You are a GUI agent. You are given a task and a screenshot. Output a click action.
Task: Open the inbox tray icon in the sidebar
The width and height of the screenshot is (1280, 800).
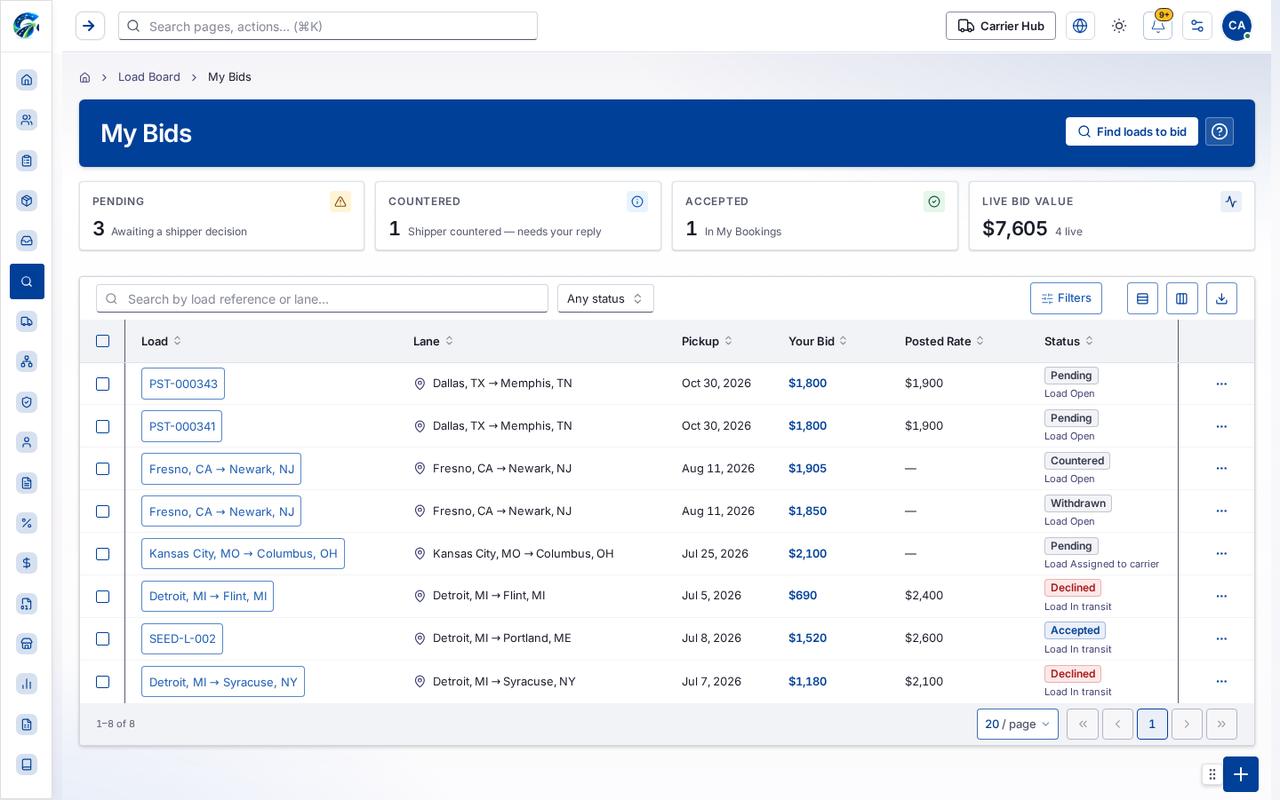tap(27, 241)
